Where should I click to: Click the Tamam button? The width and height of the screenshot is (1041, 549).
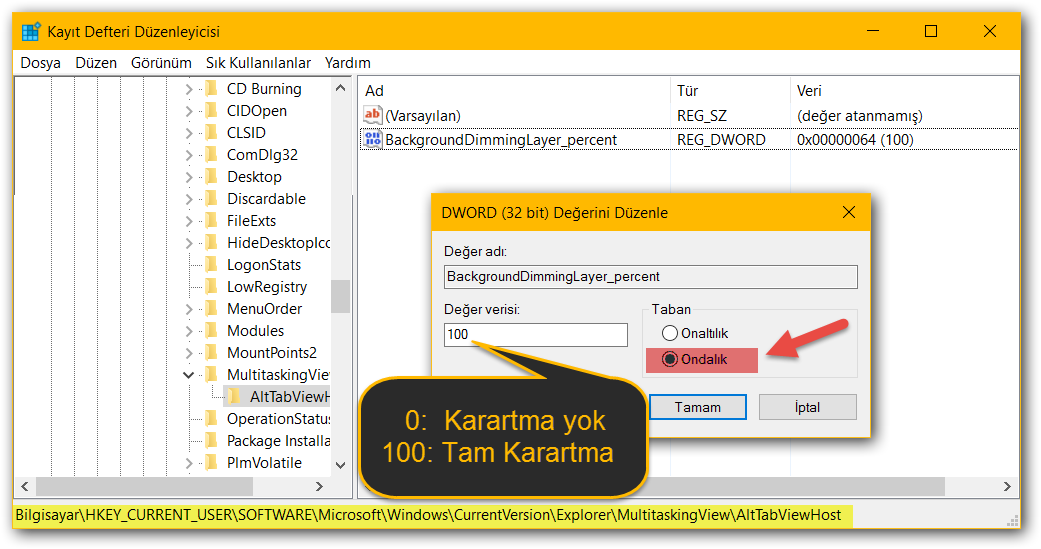click(x=697, y=407)
